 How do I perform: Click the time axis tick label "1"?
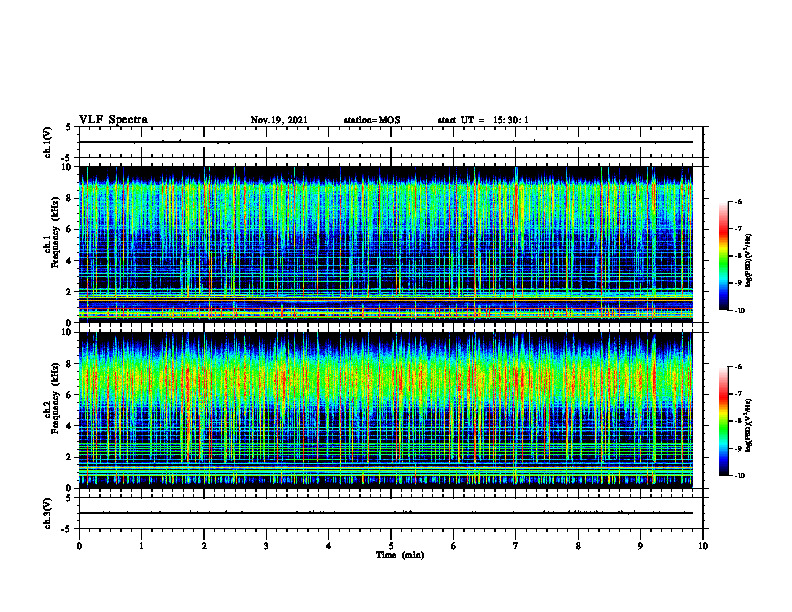tap(141, 546)
